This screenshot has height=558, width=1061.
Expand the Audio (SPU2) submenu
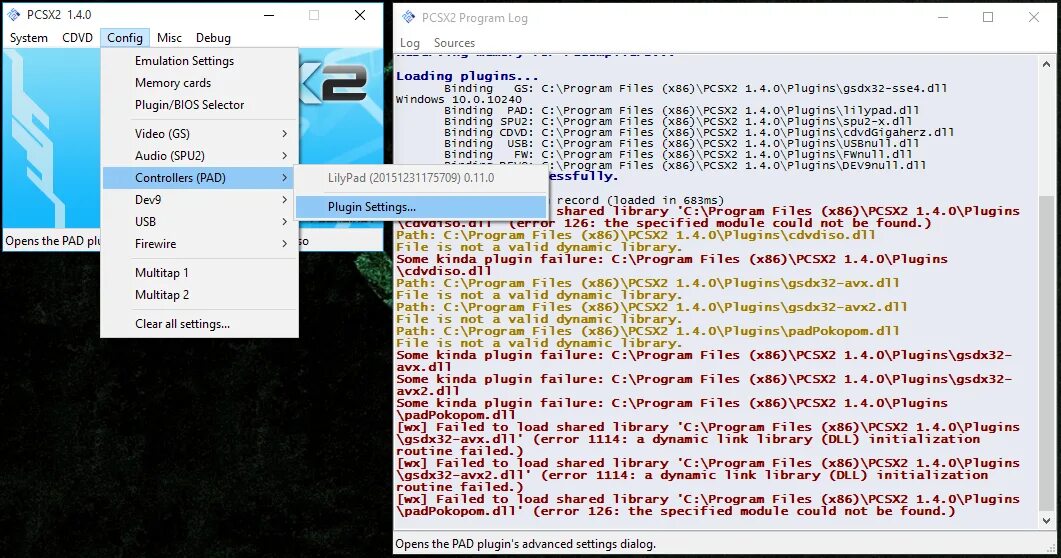[200, 156]
